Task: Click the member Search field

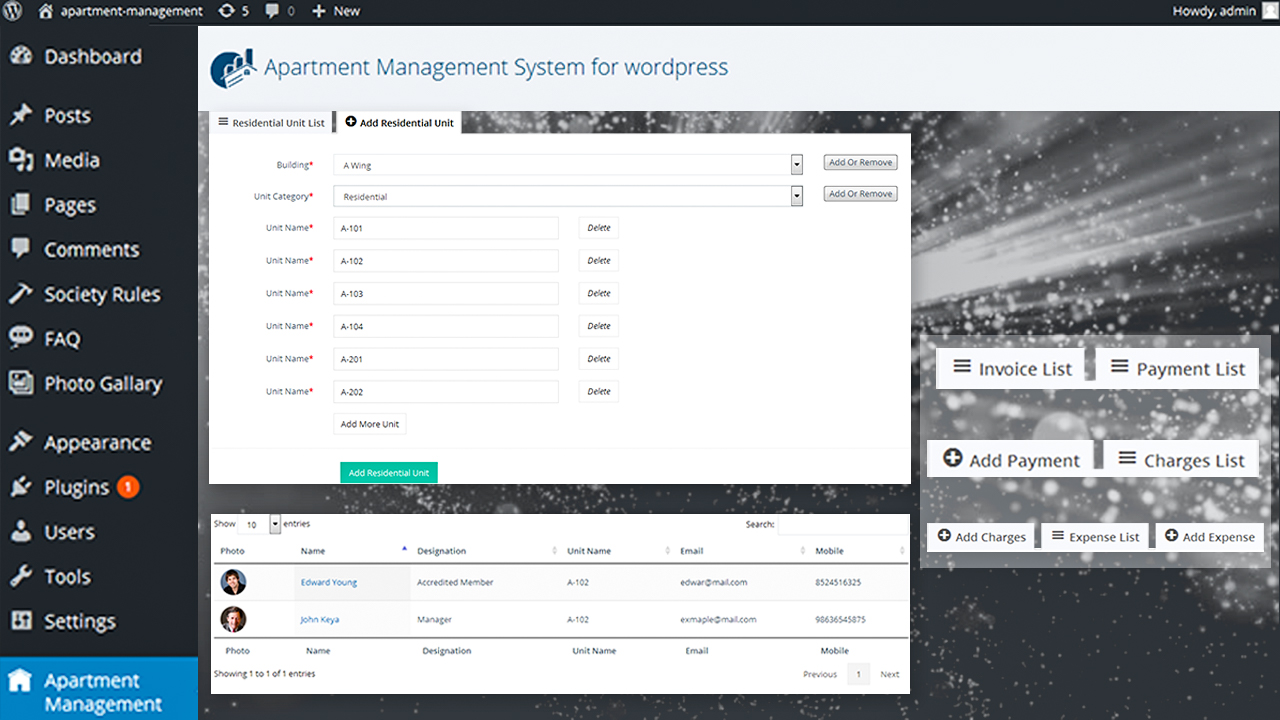Action: 842,524
